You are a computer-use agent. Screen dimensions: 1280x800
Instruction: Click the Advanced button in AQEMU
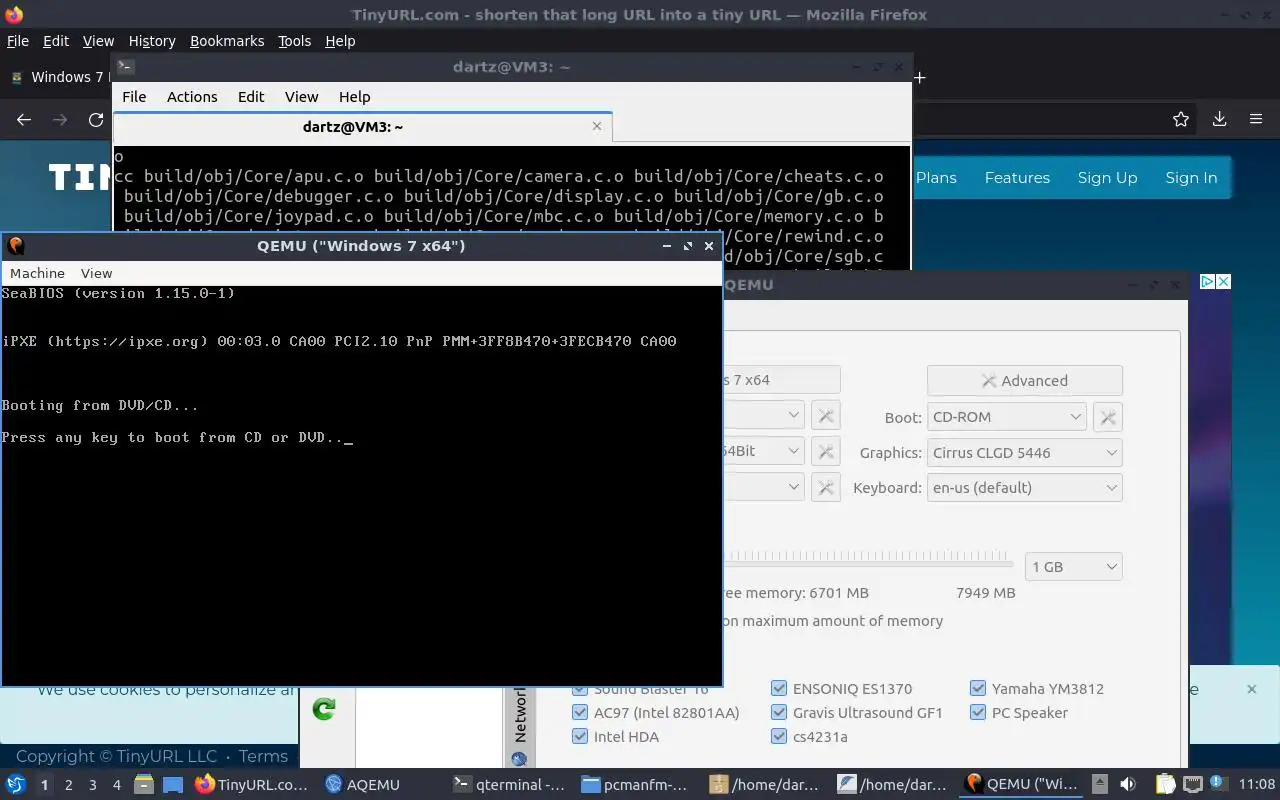[x=1024, y=380]
